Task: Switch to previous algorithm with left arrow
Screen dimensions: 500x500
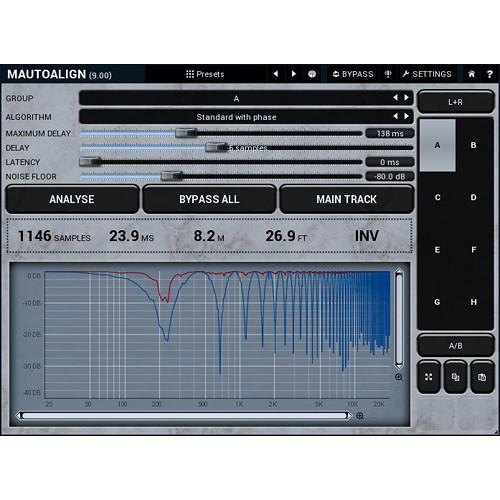Action: 395,116
